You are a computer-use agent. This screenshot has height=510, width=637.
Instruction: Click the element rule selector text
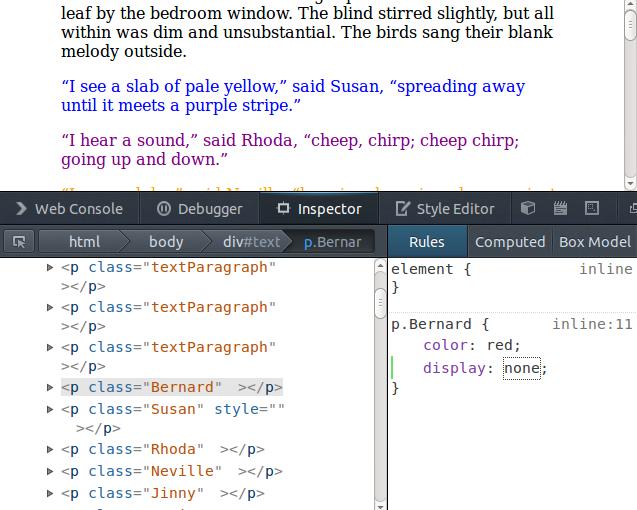click(422, 269)
